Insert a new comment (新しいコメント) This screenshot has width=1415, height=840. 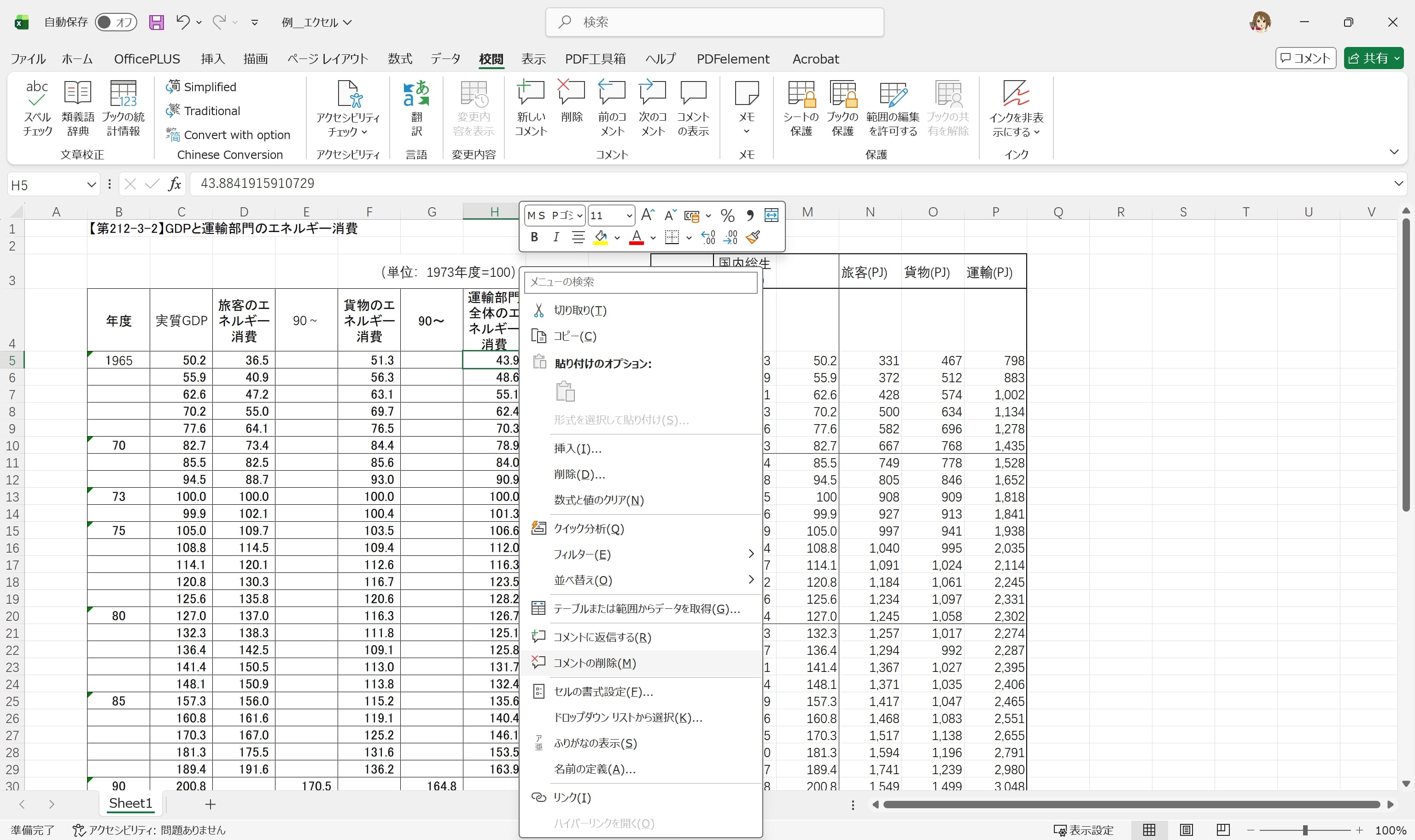[x=530, y=108]
